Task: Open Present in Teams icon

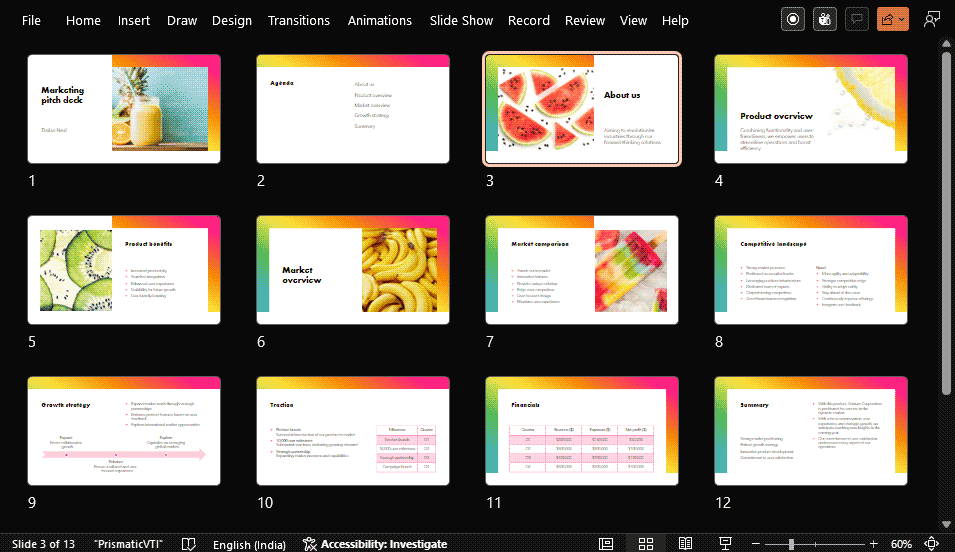Action: pos(825,19)
